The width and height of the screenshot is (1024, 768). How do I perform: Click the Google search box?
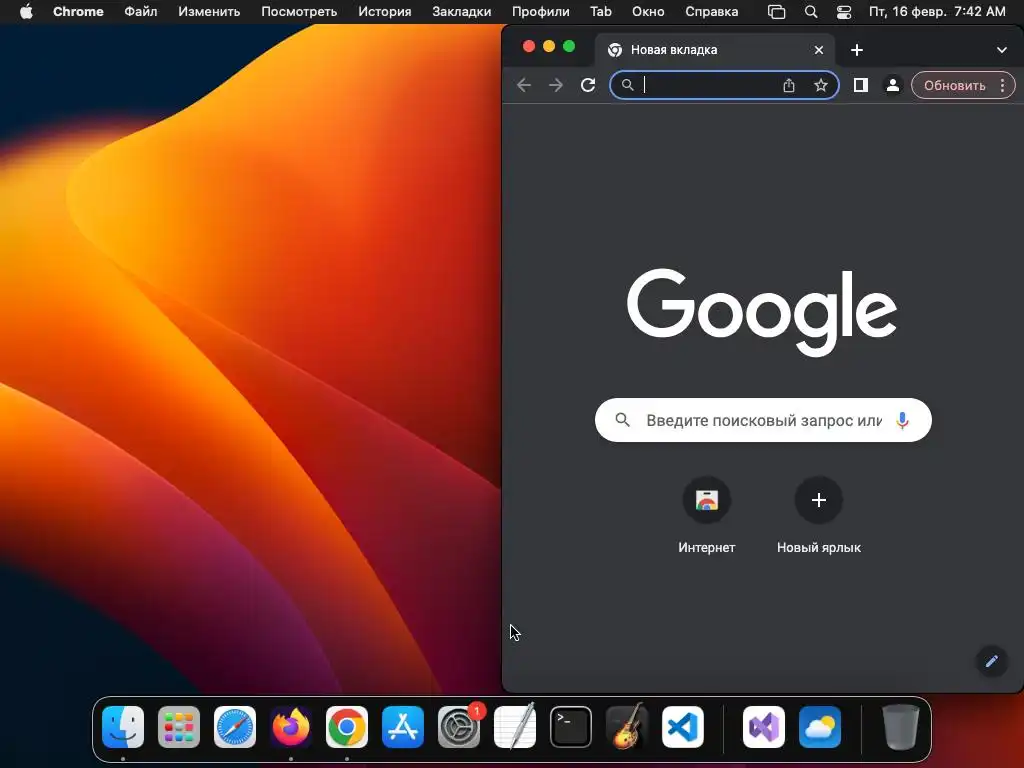click(763, 420)
